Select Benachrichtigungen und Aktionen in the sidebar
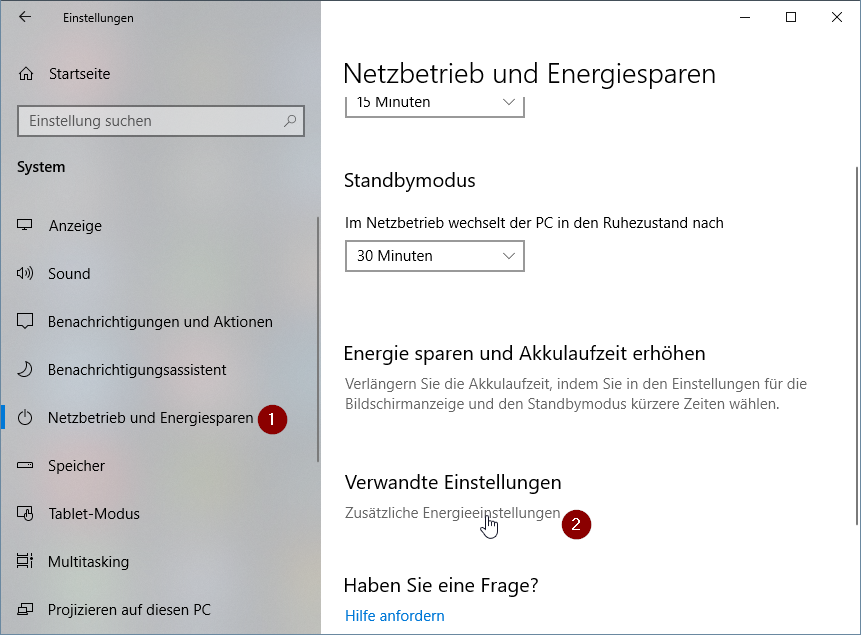The width and height of the screenshot is (861, 635). click(x=160, y=321)
